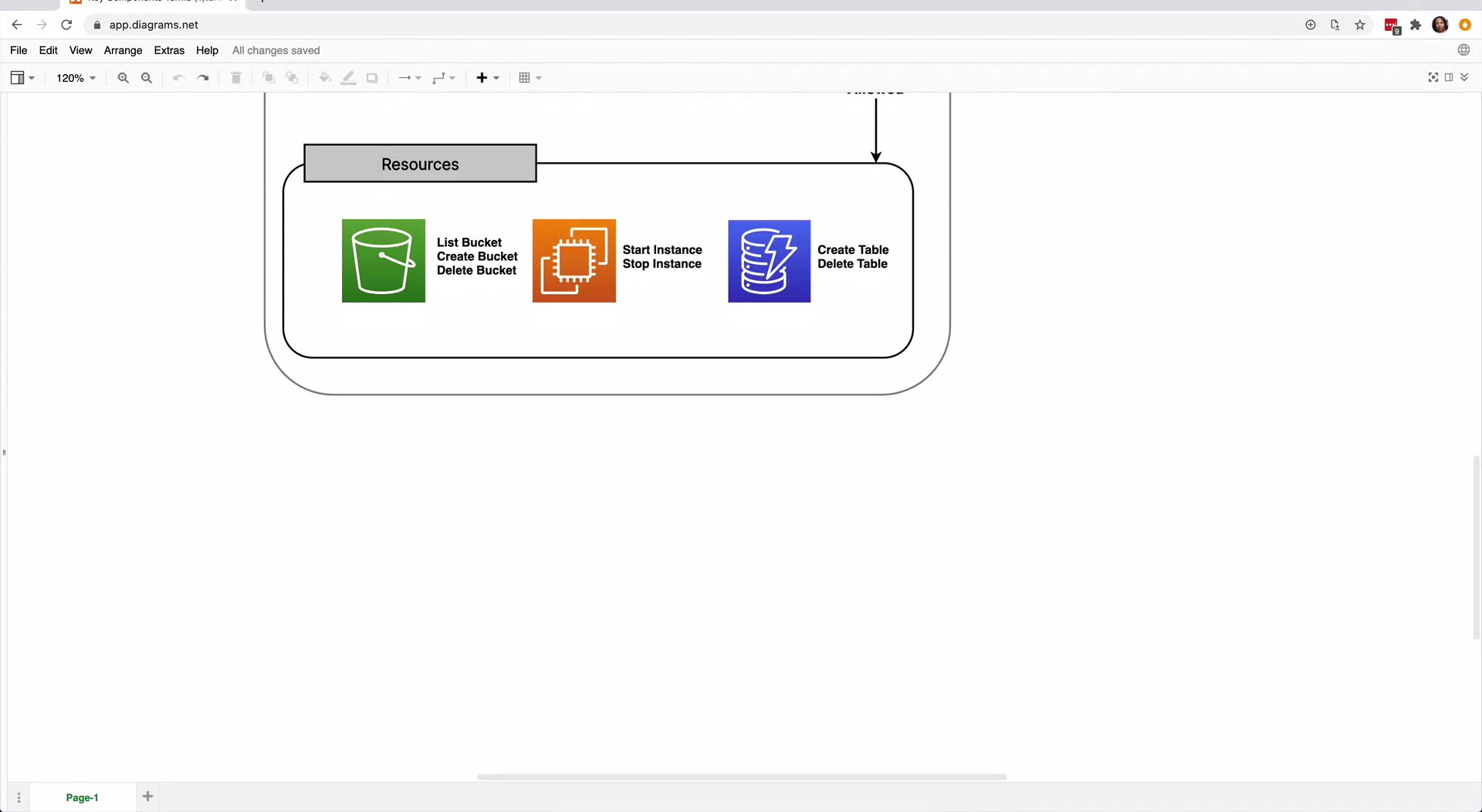Click the To Front toolbar icon

click(x=269, y=78)
